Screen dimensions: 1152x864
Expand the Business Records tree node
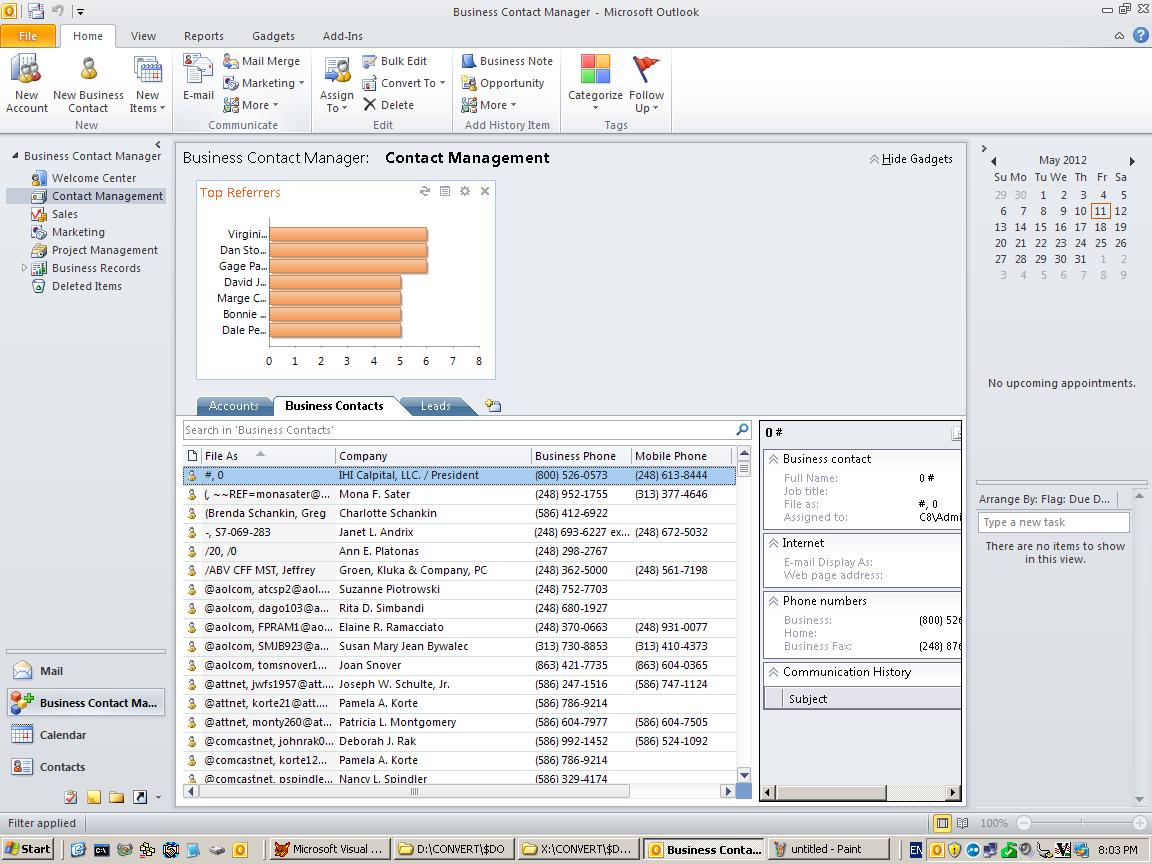(x=25, y=268)
